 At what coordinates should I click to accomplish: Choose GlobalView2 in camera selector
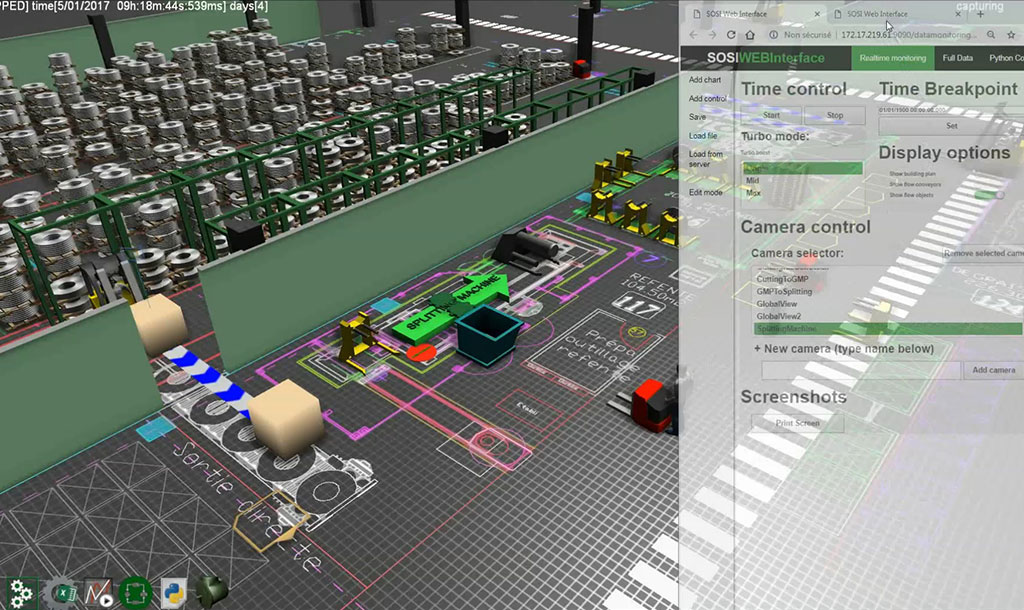click(x=779, y=316)
